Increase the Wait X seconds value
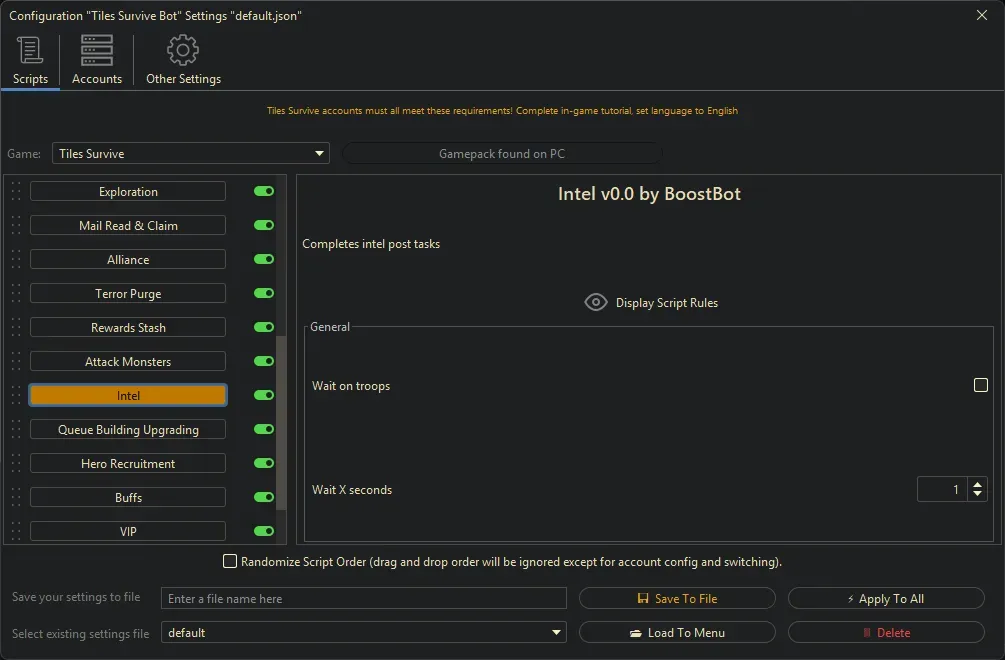This screenshot has height=660, width=1005. click(977, 484)
